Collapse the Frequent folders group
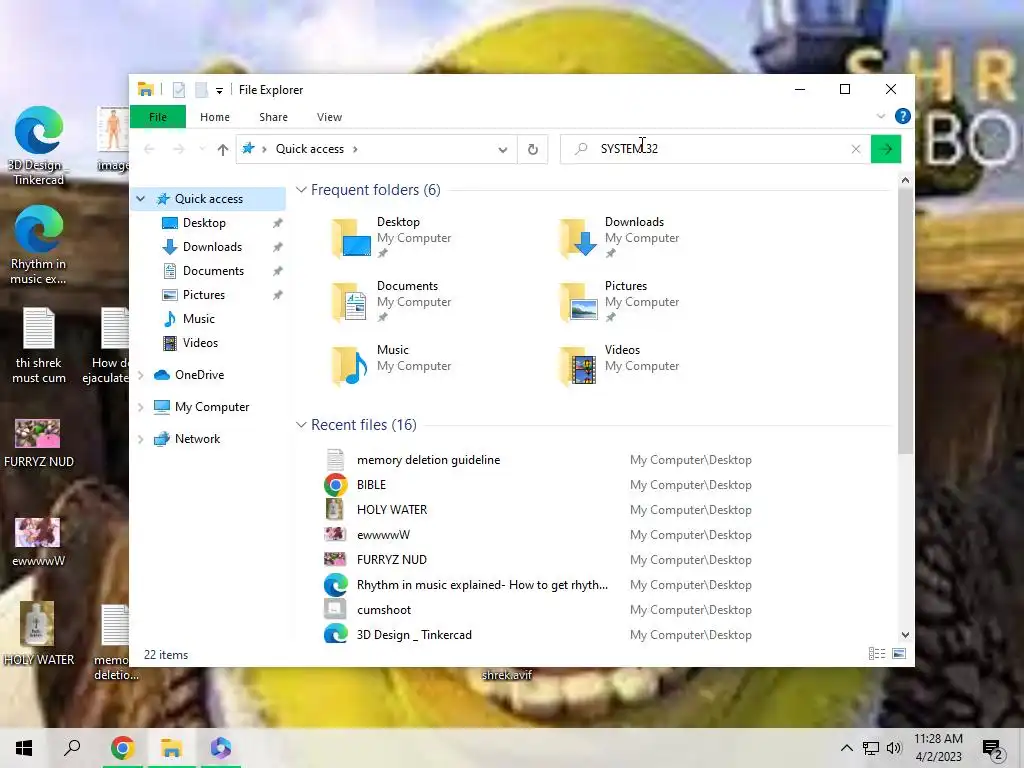 pyautogui.click(x=301, y=190)
